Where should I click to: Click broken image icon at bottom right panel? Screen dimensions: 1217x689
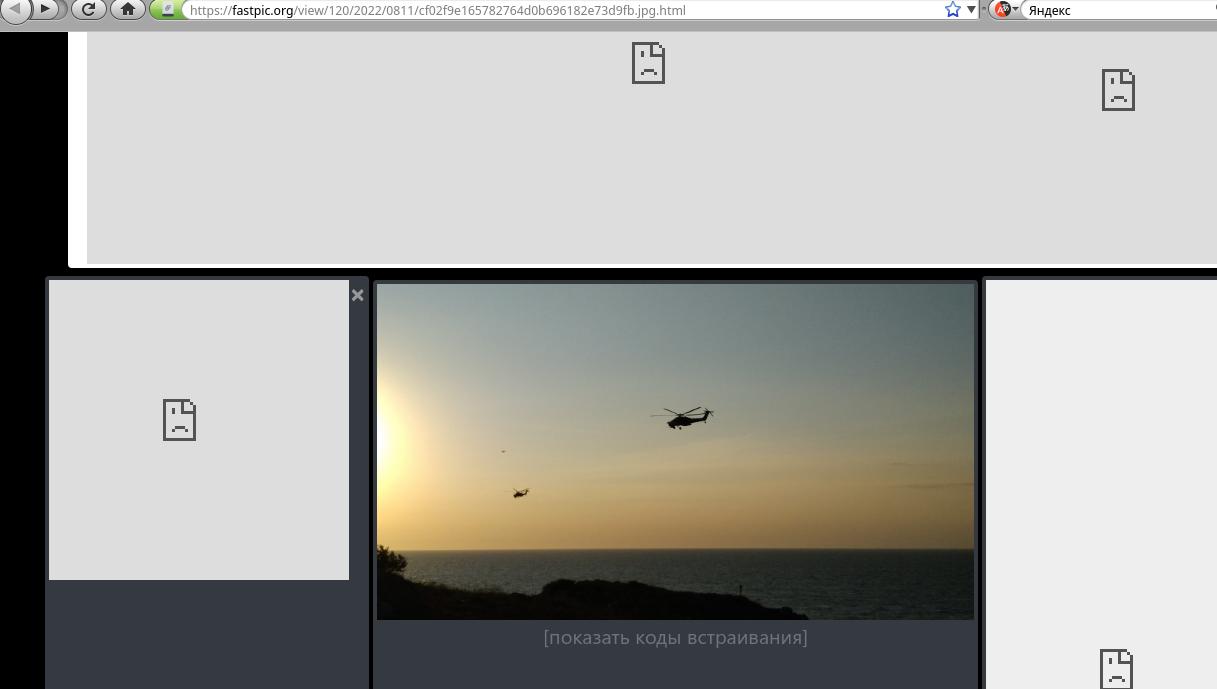[x=1116, y=668]
